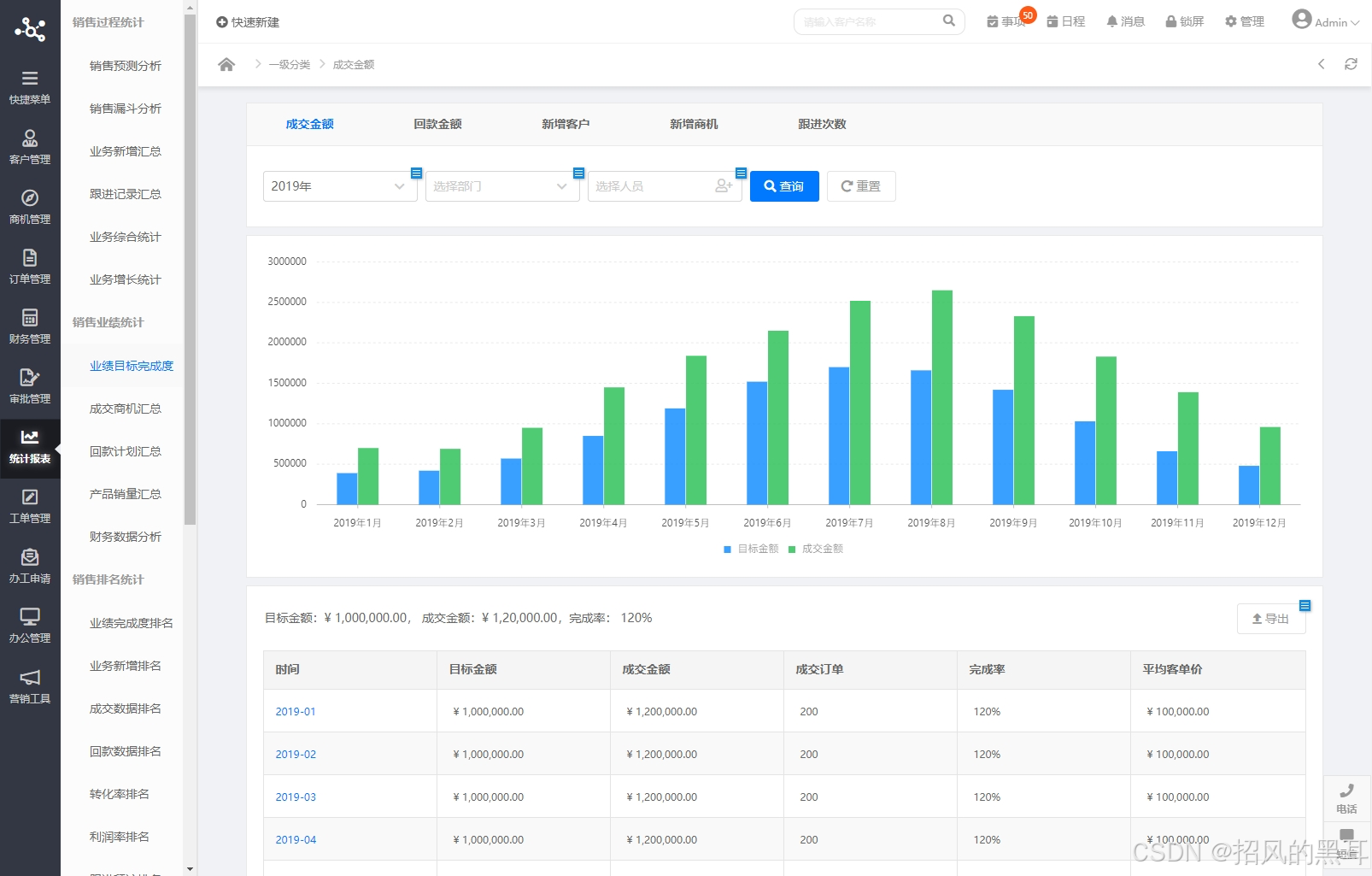Click the blue 查询 button

tap(784, 186)
